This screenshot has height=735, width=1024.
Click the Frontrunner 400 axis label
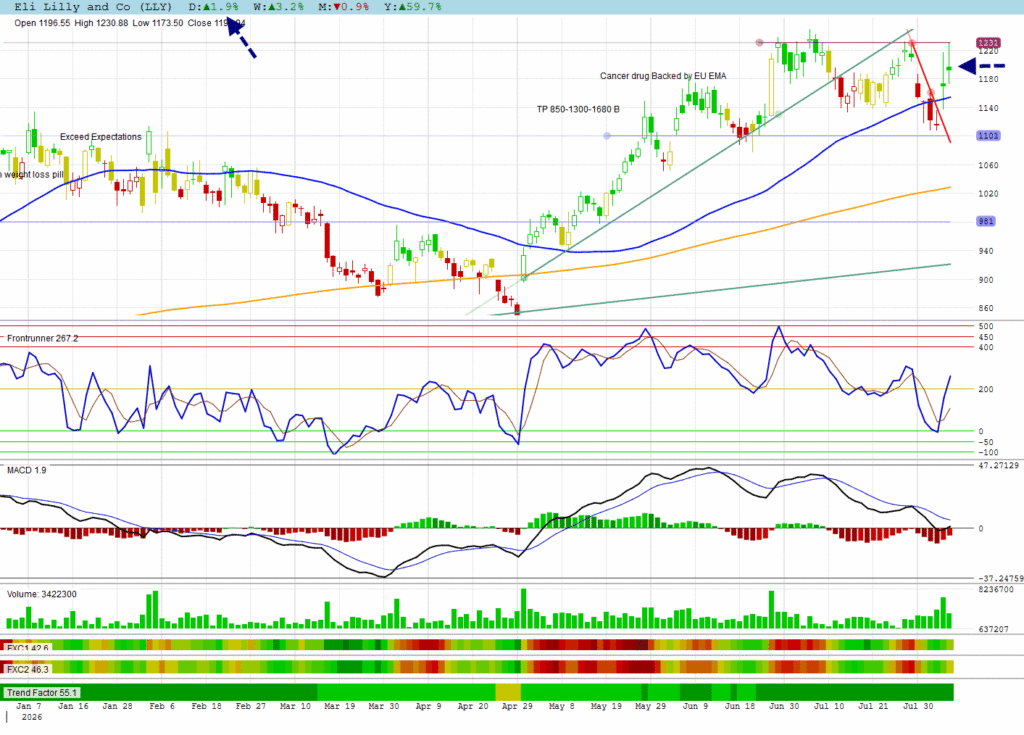(x=985, y=347)
